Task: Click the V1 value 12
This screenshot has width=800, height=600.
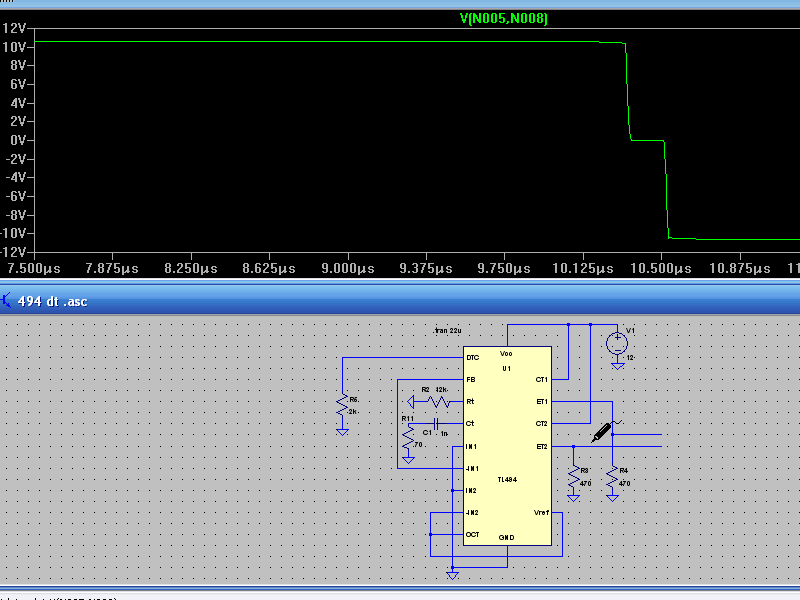Action: pyautogui.click(x=630, y=358)
